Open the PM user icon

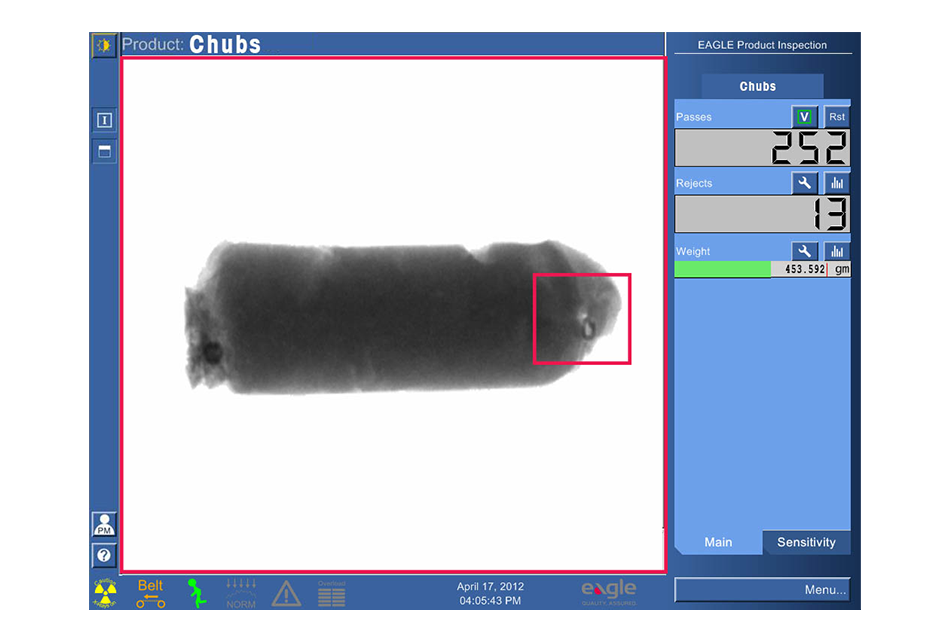[x=104, y=524]
